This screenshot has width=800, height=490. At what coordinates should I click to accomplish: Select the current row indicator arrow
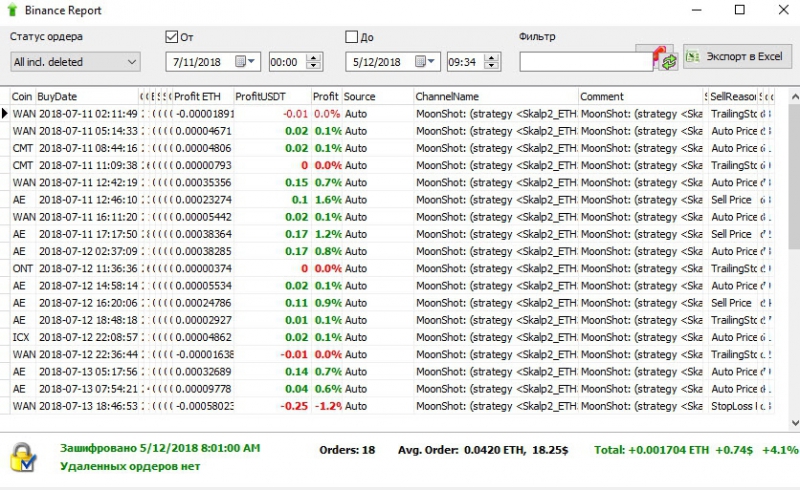[5, 113]
